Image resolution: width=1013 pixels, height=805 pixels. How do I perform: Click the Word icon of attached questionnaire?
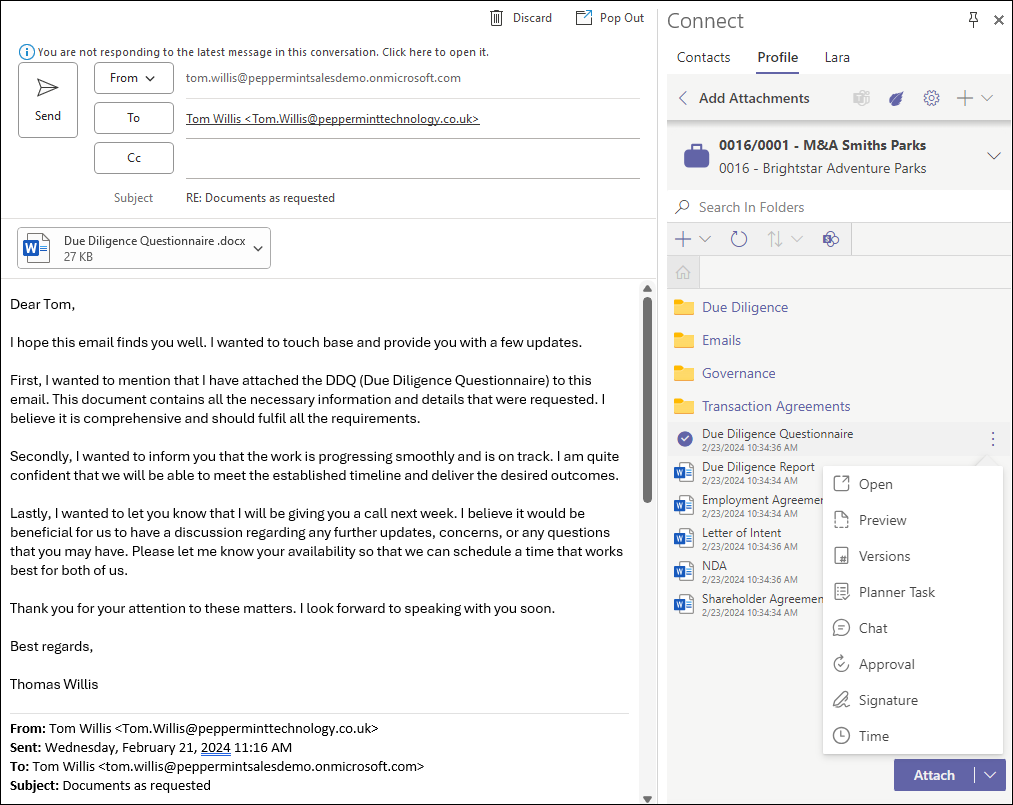[x=36, y=247]
